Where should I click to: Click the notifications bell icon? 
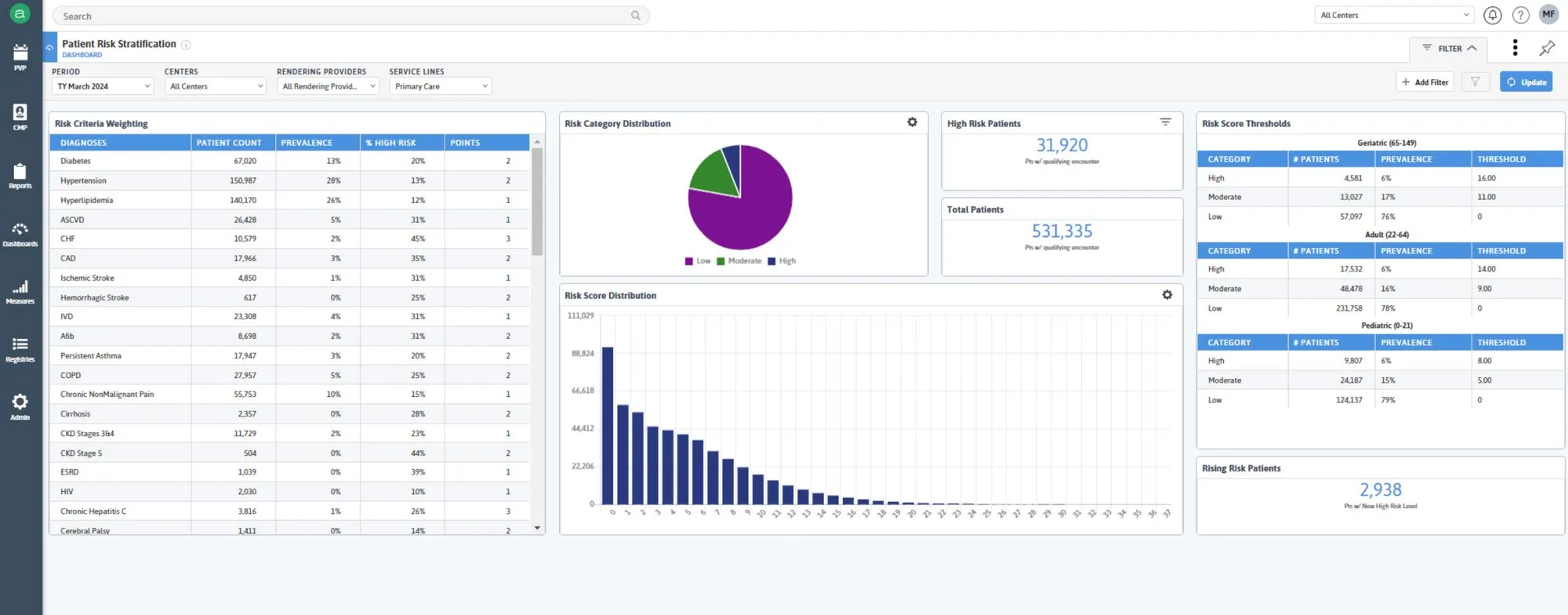(x=1493, y=15)
